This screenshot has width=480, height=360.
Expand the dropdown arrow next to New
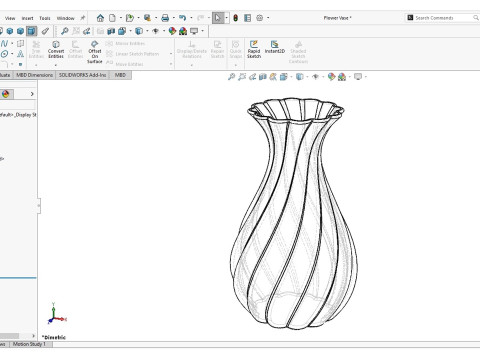pyautogui.click(x=121, y=18)
